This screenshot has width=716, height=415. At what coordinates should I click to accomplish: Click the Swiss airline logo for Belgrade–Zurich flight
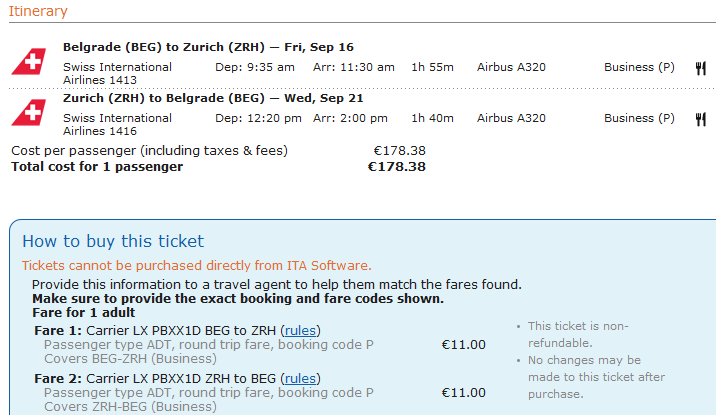click(29, 61)
